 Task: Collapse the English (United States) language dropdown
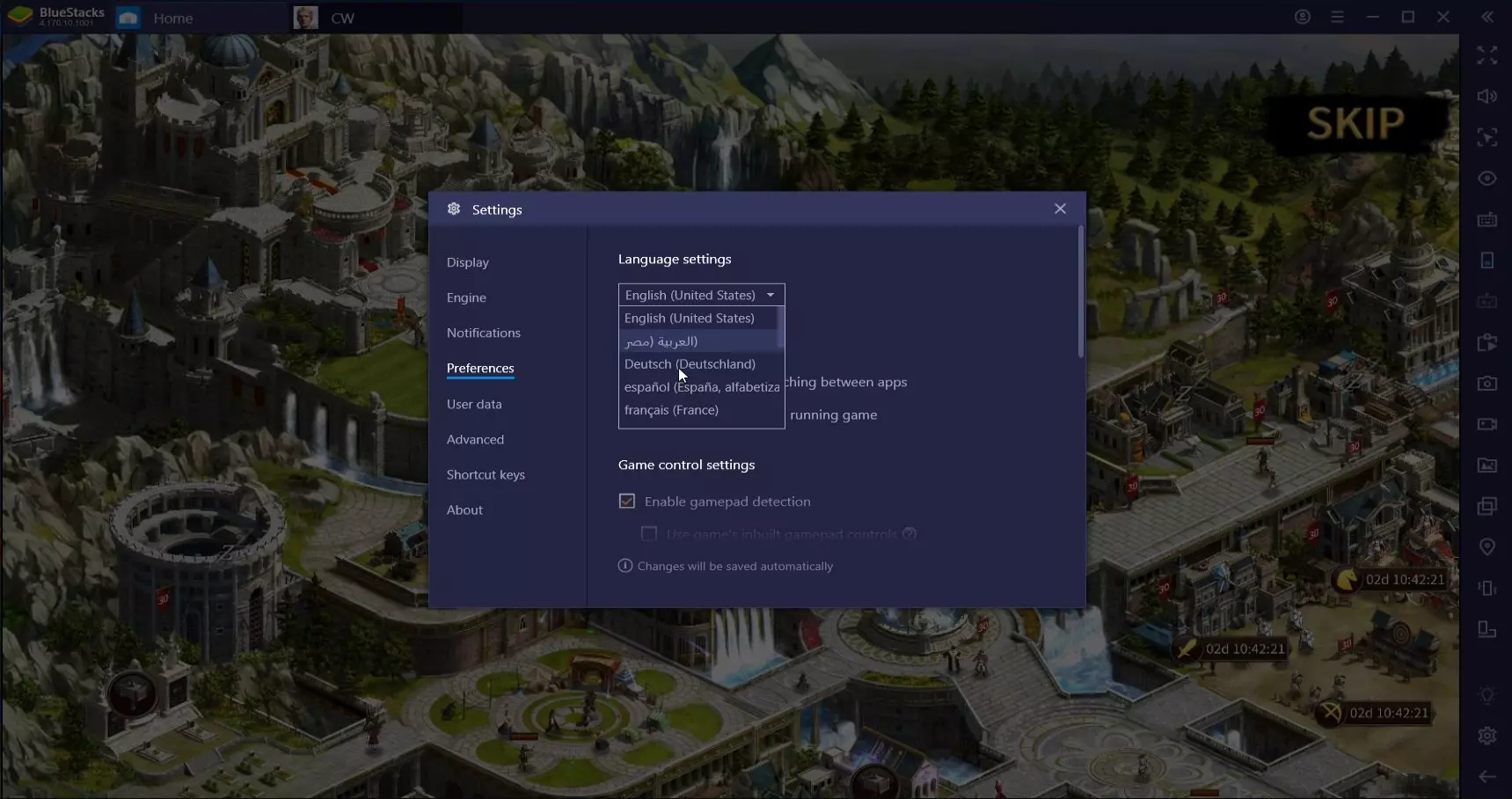(701, 295)
